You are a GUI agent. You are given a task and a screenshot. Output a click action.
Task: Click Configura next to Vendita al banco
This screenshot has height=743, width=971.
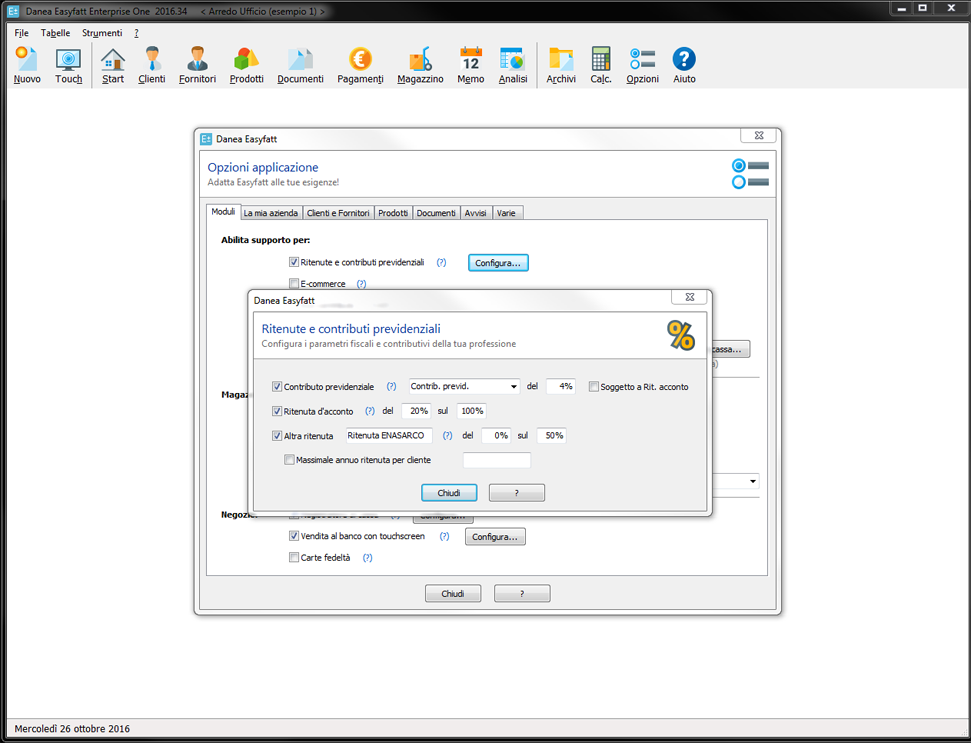tap(495, 537)
